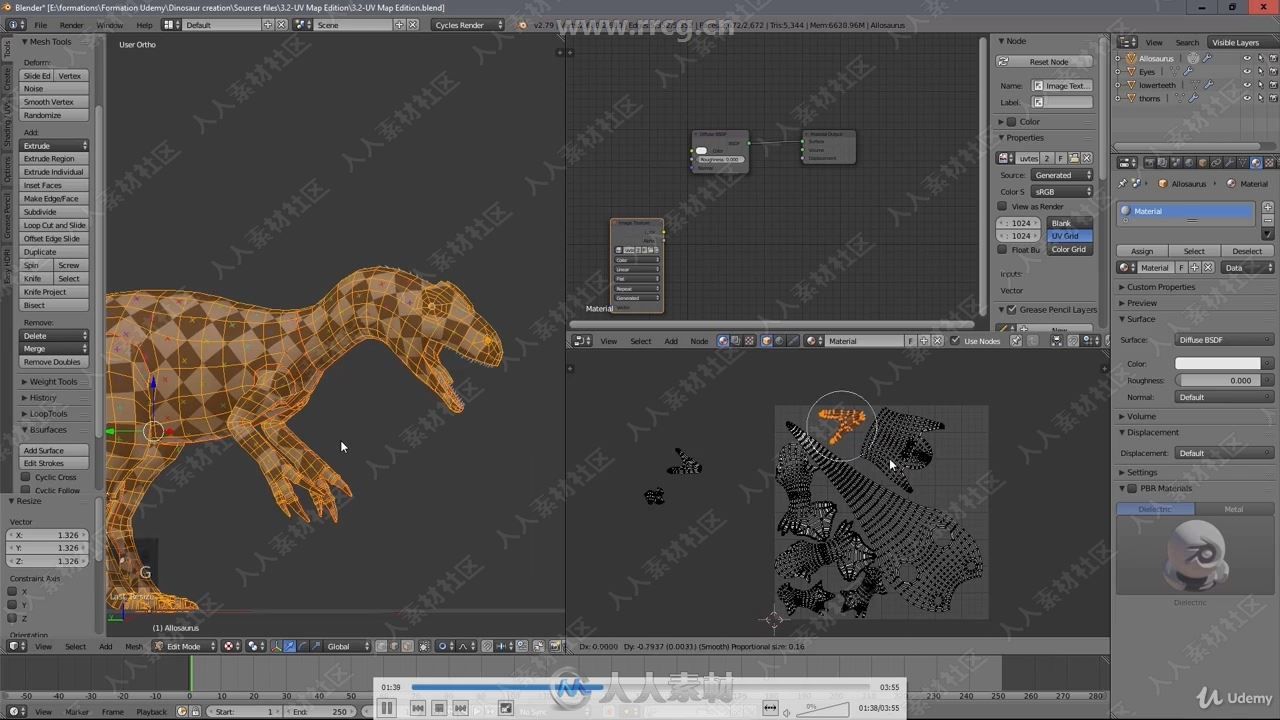Select shader nodes tree type icon
The height and width of the screenshot is (720, 1280).
pyautogui.click(x=723, y=341)
